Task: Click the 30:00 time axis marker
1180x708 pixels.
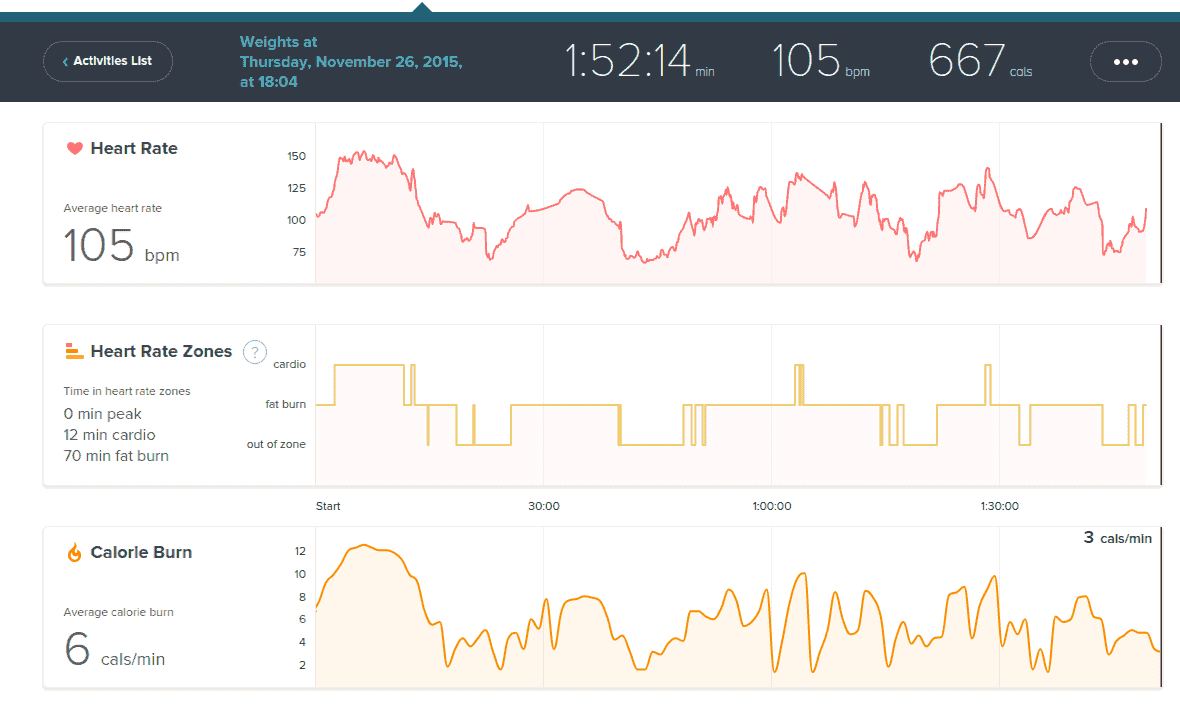Action: [544, 506]
